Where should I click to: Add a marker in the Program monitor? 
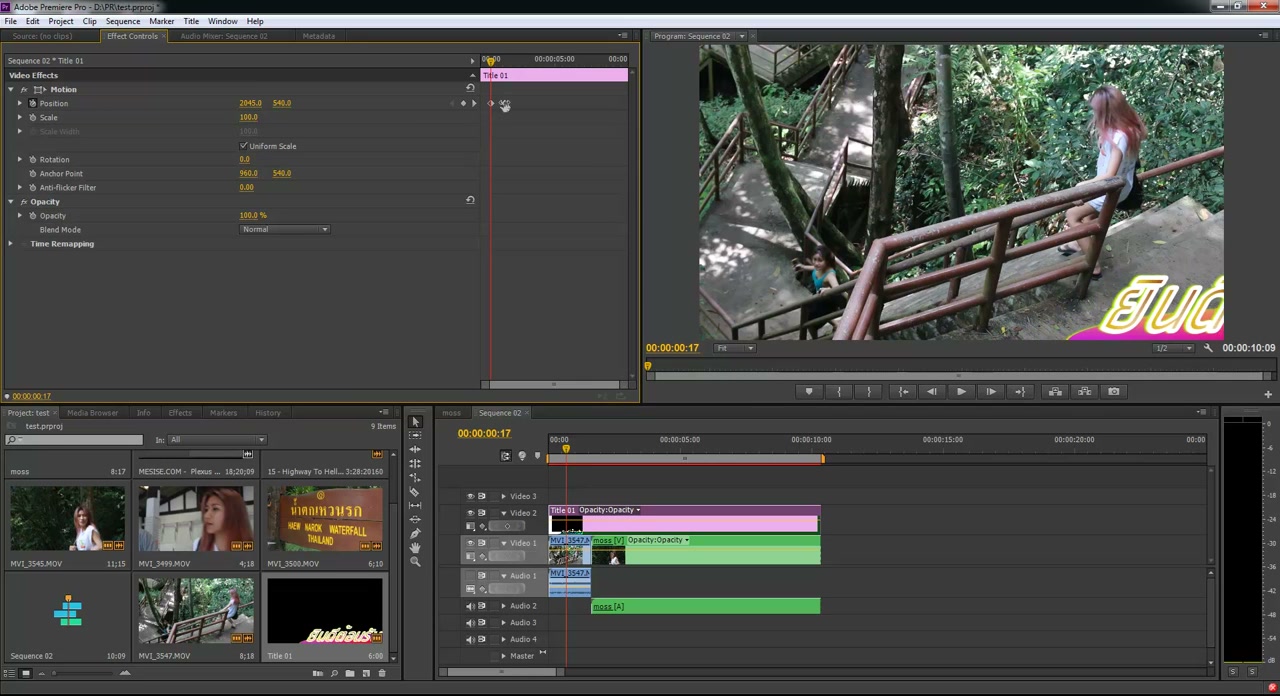click(809, 392)
